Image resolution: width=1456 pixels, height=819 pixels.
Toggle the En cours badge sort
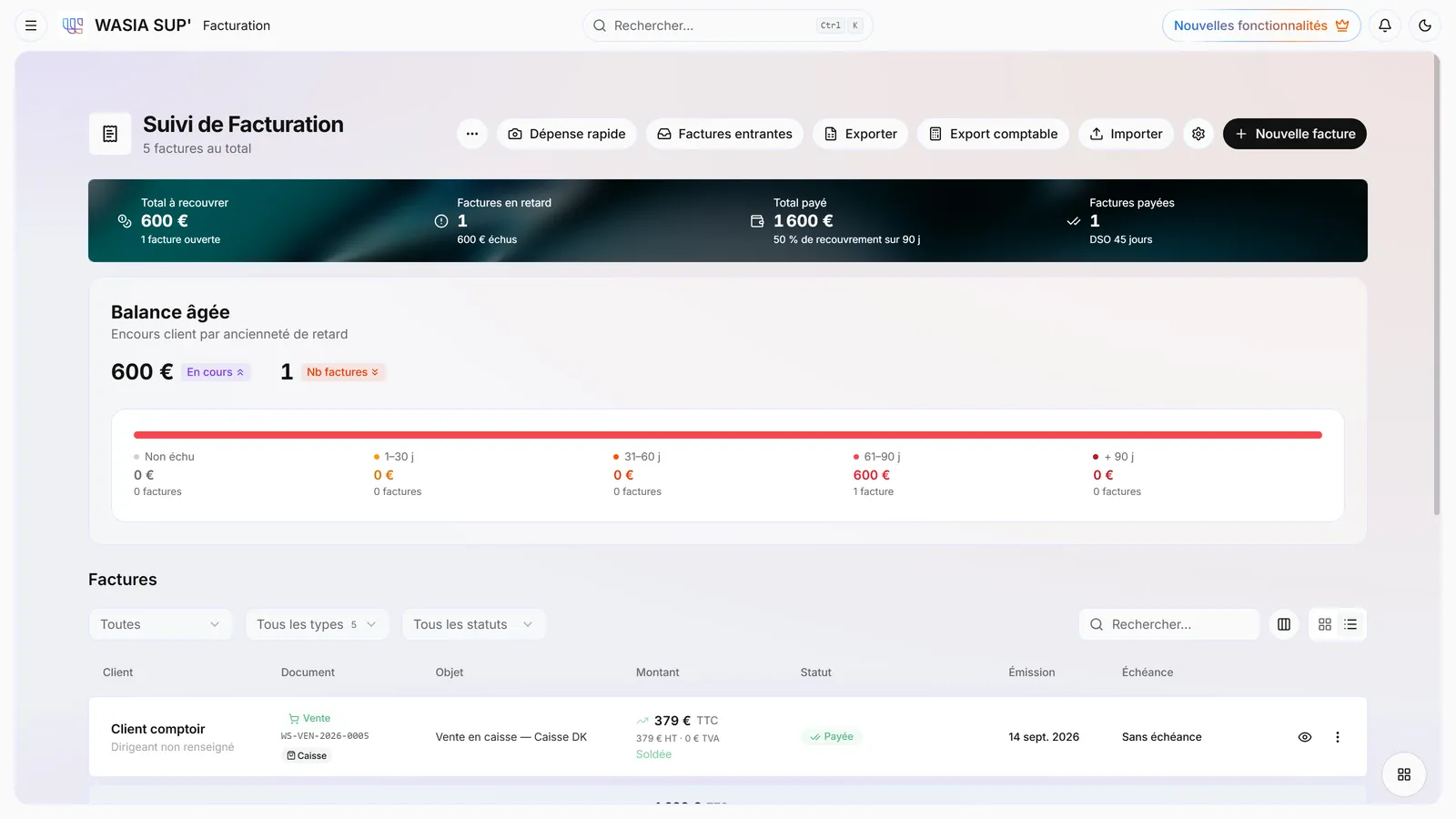click(216, 372)
